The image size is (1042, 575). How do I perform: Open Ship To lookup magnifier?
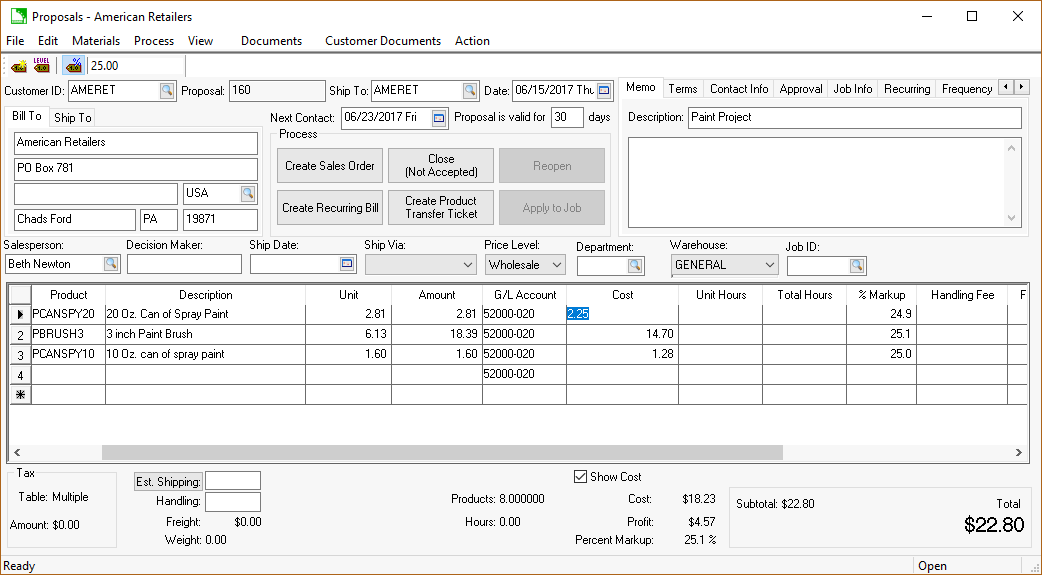pyautogui.click(x=470, y=90)
